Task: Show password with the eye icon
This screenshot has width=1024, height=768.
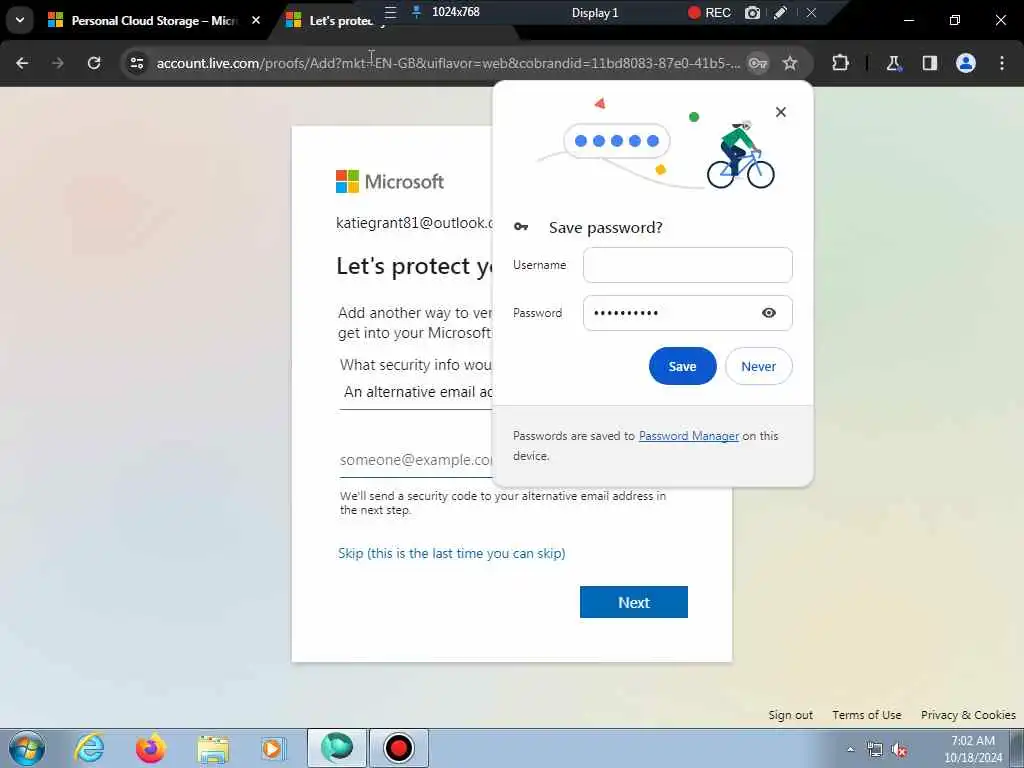Action: [769, 313]
